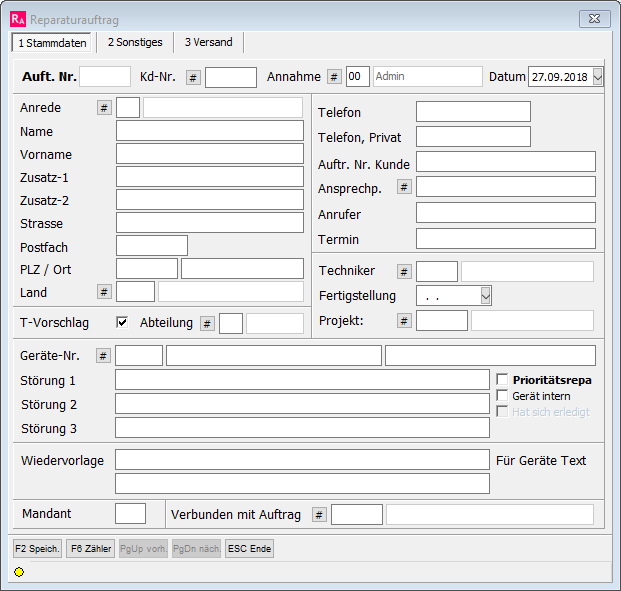The image size is (621, 591).
Task: Enable the Prioritätsrepa checkbox
Action: click(x=503, y=380)
